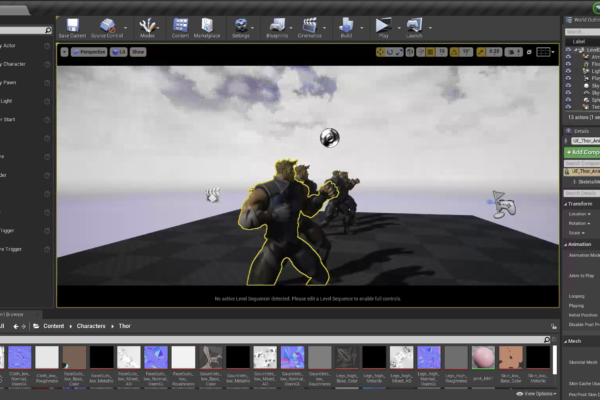Open the Lit view mode menu
Viewport: 600px width, 400px height.
pyautogui.click(x=119, y=52)
